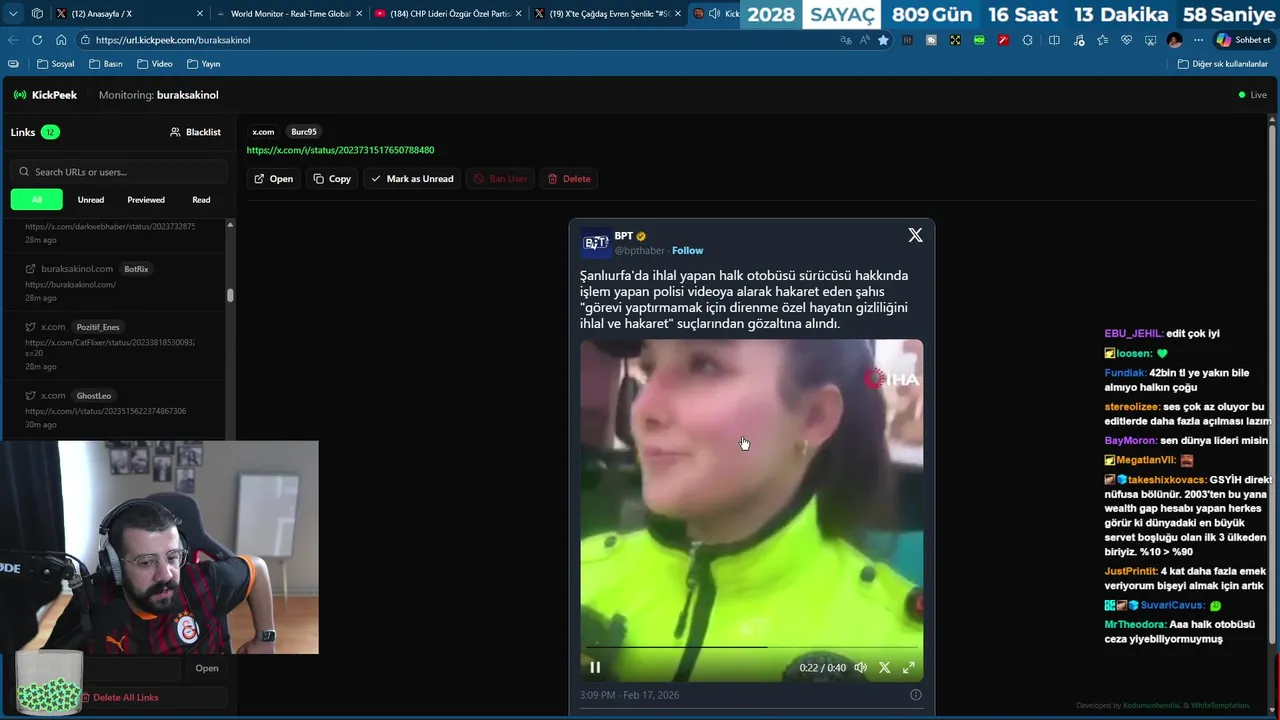The height and width of the screenshot is (720, 1280).
Task: Open browser essentials heart icon
Action: (x=1126, y=40)
